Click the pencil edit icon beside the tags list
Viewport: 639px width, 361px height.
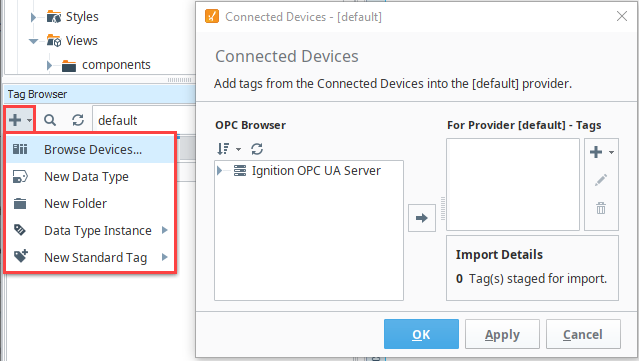pyautogui.click(x=601, y=180)
